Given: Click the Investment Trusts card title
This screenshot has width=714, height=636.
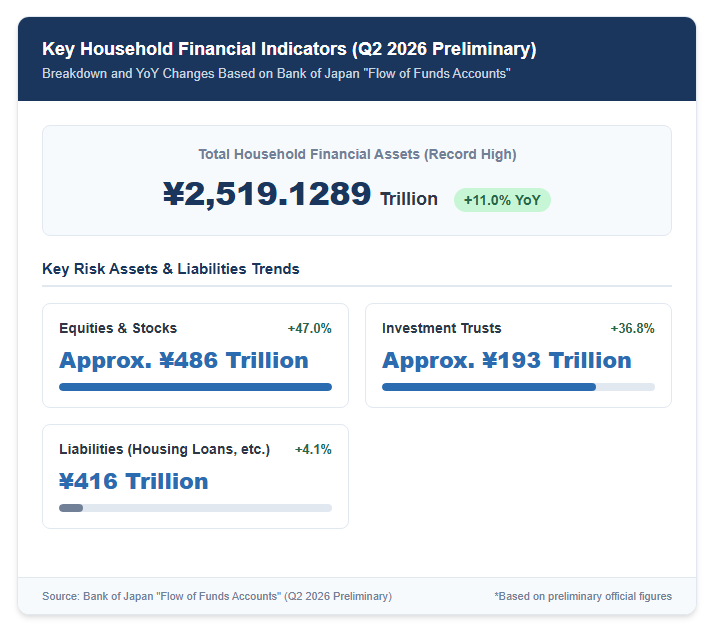Looking at the screenshot, I should [441, 328].
